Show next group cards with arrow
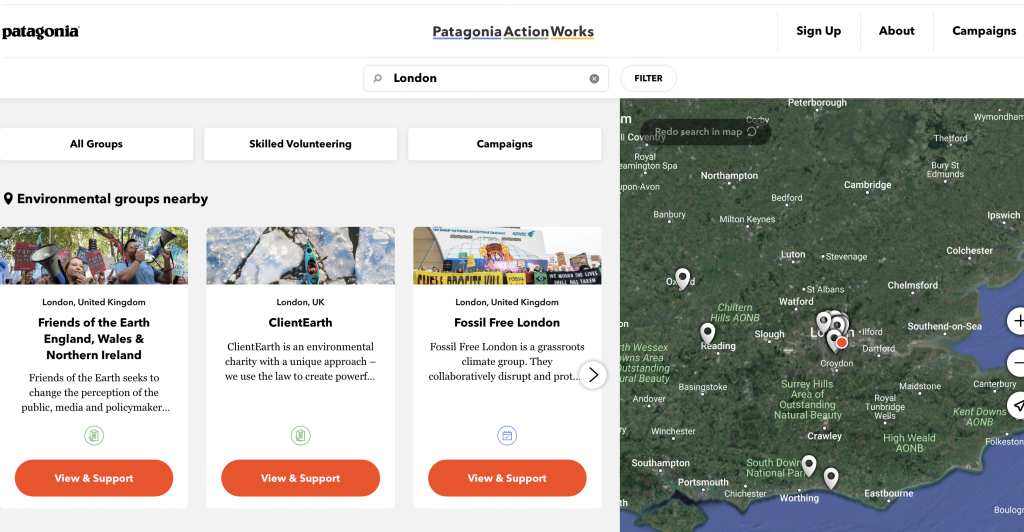Screen dimensions: 1024x532 593,375
